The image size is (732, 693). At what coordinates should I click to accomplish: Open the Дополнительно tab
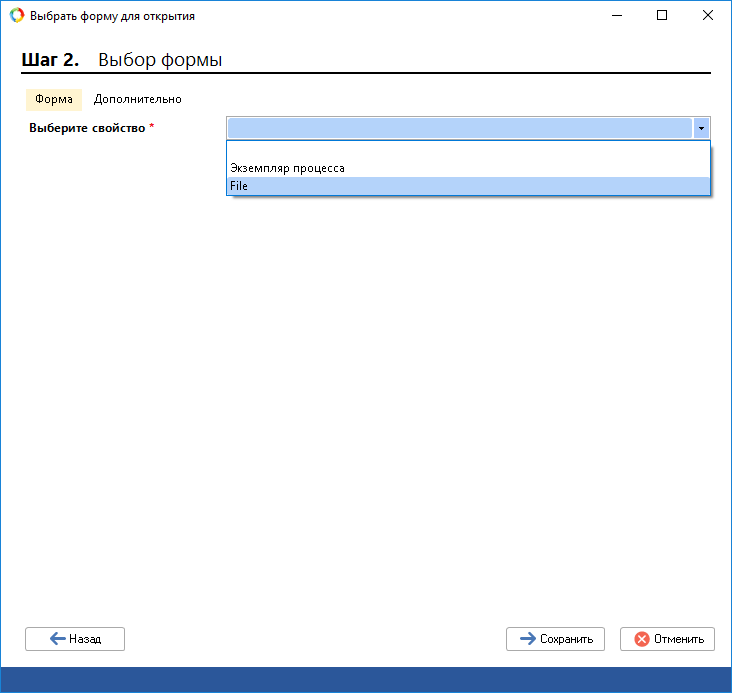click(138, 99)
